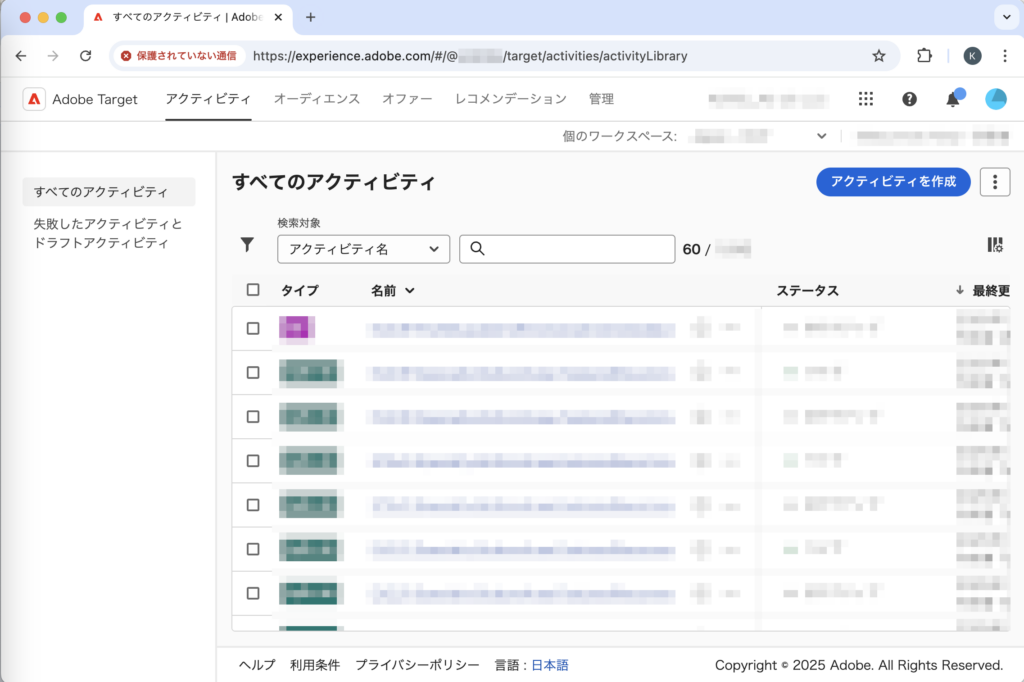The height and width of the screenshot is (682, 1024).
Task: Open the user profile avatar
Action: click(995, 99)
